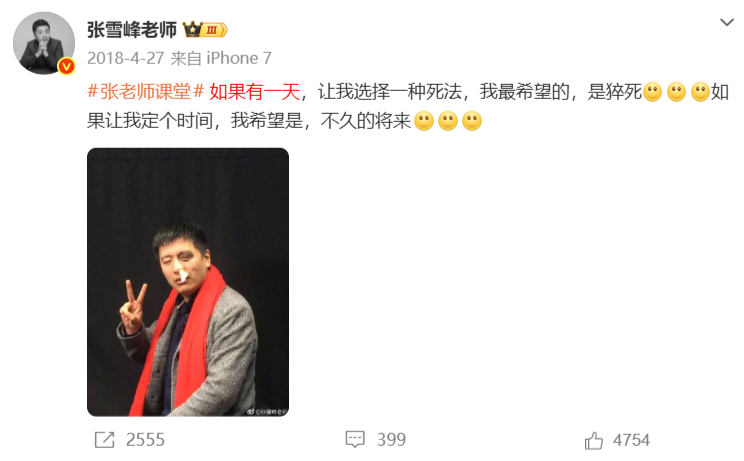Click the level III member badge
This screenshot has width=744, height=461.
(215, 30)
